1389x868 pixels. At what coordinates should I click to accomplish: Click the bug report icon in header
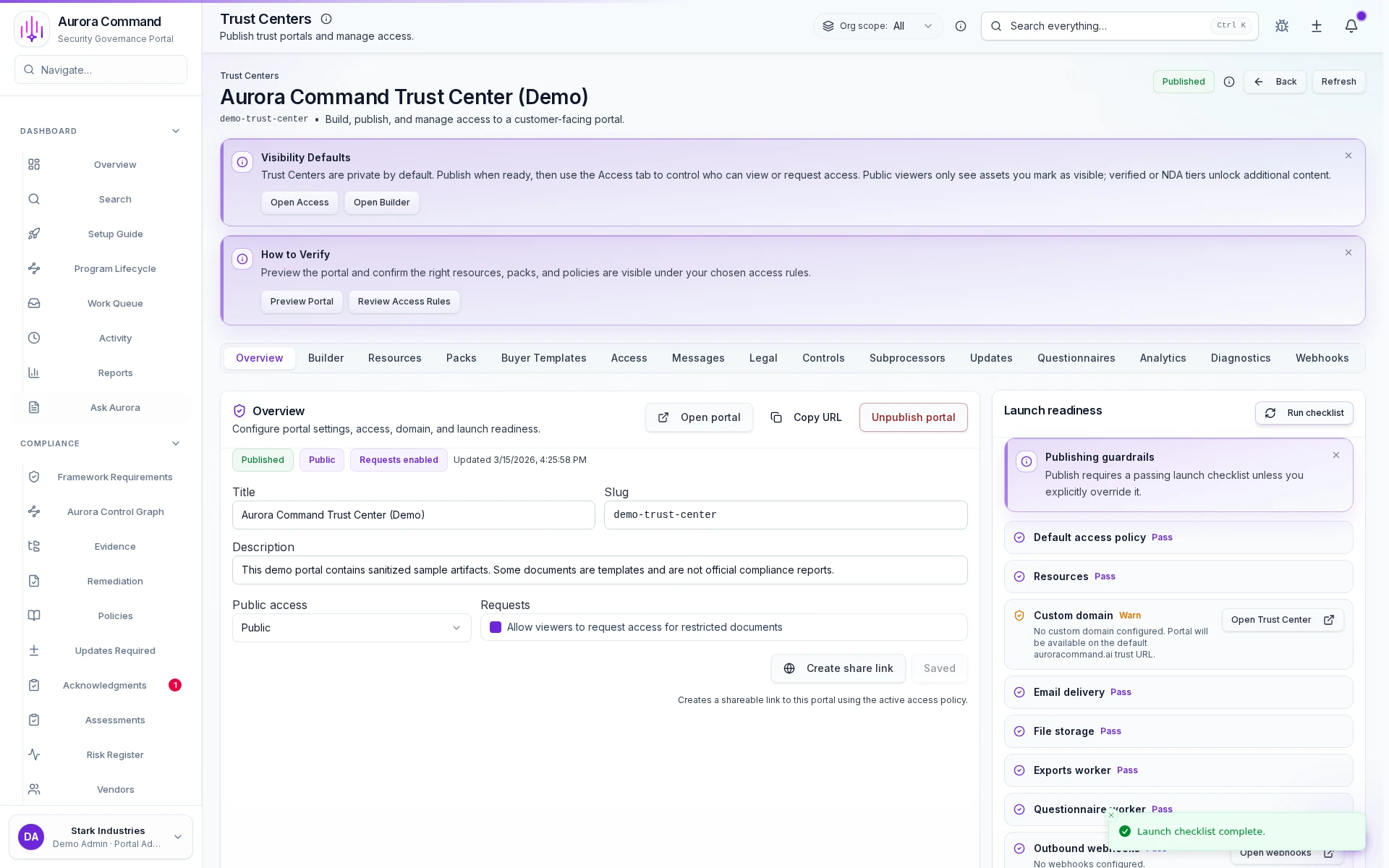[1281, 26]
